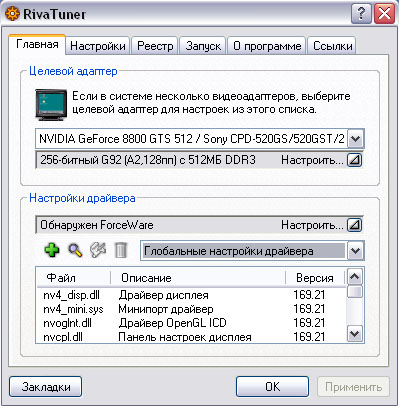This screenshot has height=406, width=399.
Task: Click the Применить button
Action: (353, 387)
